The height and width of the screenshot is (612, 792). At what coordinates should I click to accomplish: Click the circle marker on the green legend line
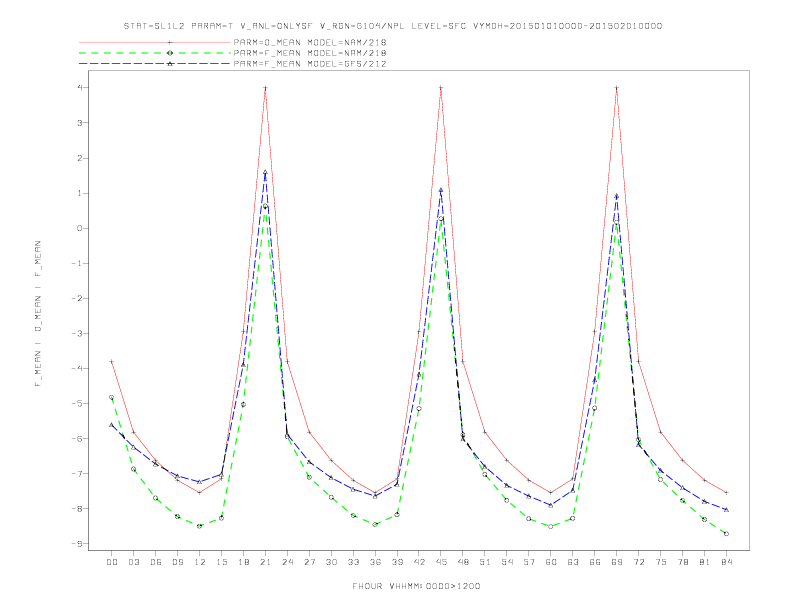point(170,53)
